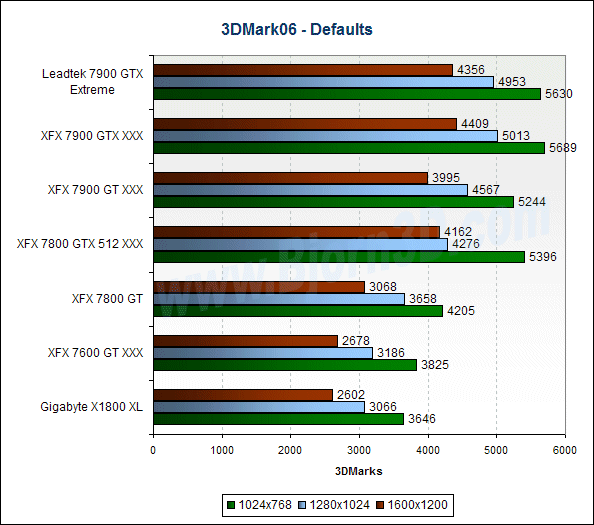Click the 1024x768 legend label
This screenshot has width=594, height=525.
[x=265, y=505]
